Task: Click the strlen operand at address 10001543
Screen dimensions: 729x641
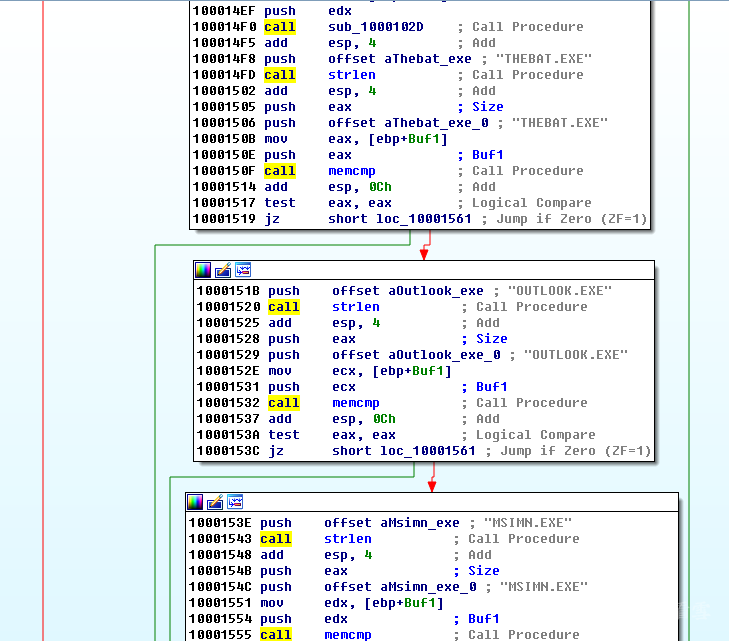Action: [348, 539]
